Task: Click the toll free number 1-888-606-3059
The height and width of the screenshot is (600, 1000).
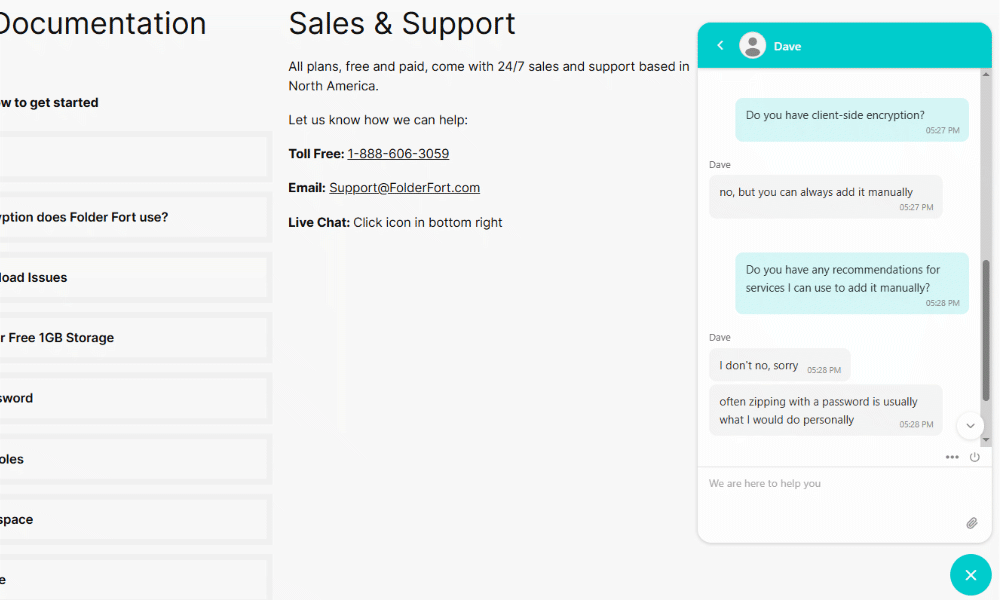Action: [398, 154]
